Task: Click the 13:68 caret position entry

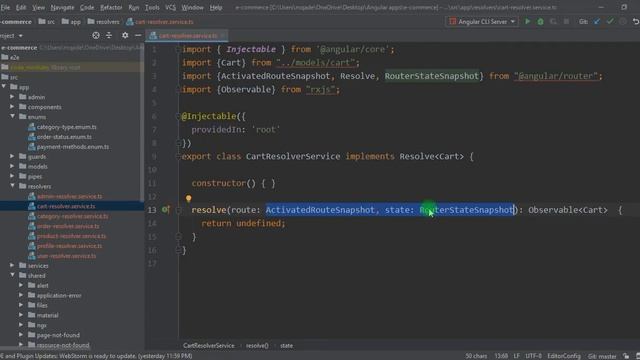Action: click(x=501, y=356)
